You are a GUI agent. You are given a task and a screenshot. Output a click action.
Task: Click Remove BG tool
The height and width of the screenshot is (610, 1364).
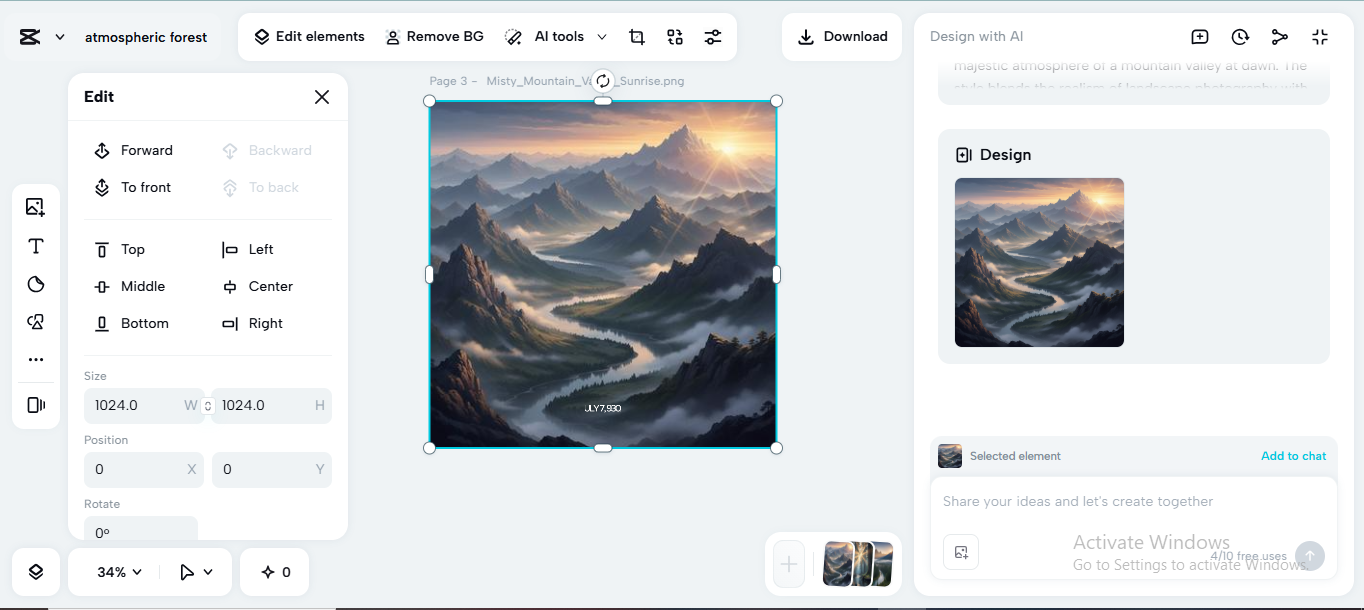[435, 37]
